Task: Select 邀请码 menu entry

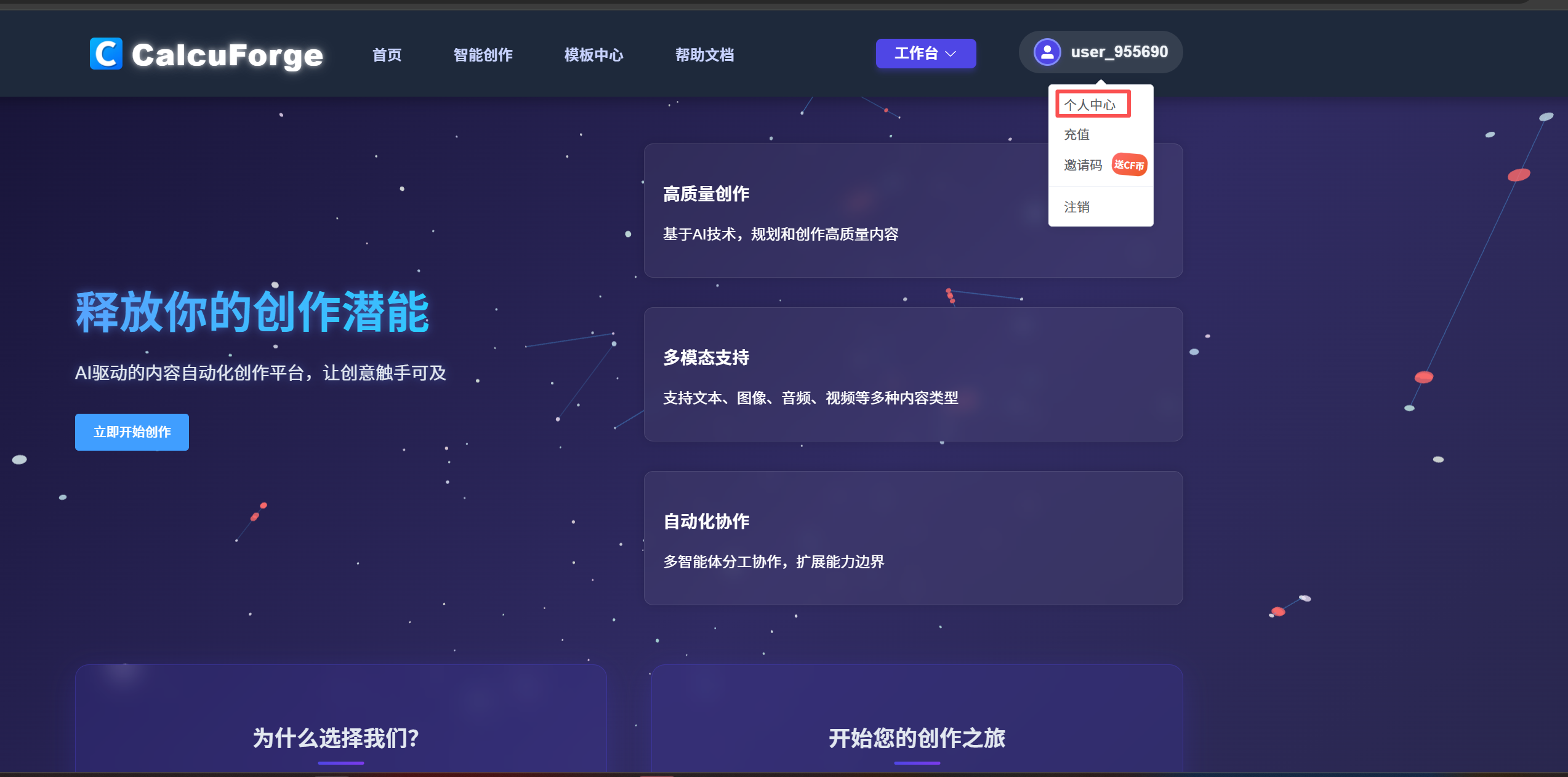Action: (1082, 165)
